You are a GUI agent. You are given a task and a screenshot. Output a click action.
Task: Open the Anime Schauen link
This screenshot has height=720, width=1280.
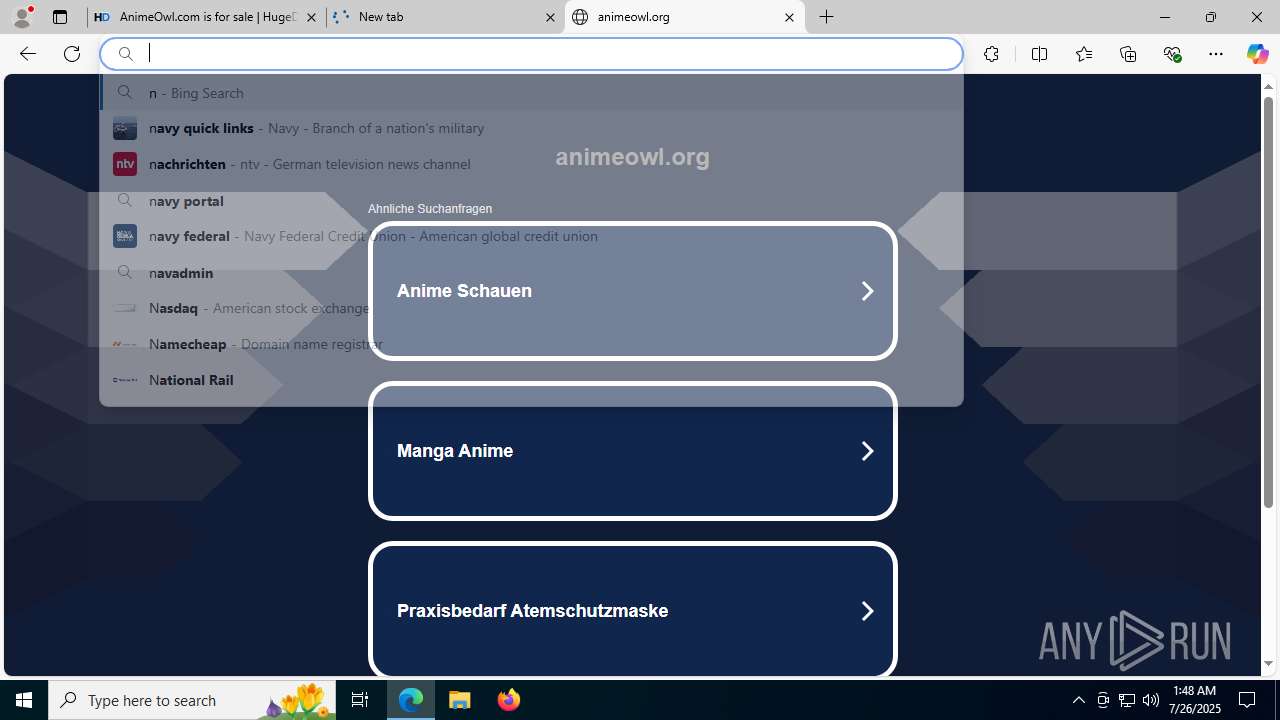click(632, 291)
